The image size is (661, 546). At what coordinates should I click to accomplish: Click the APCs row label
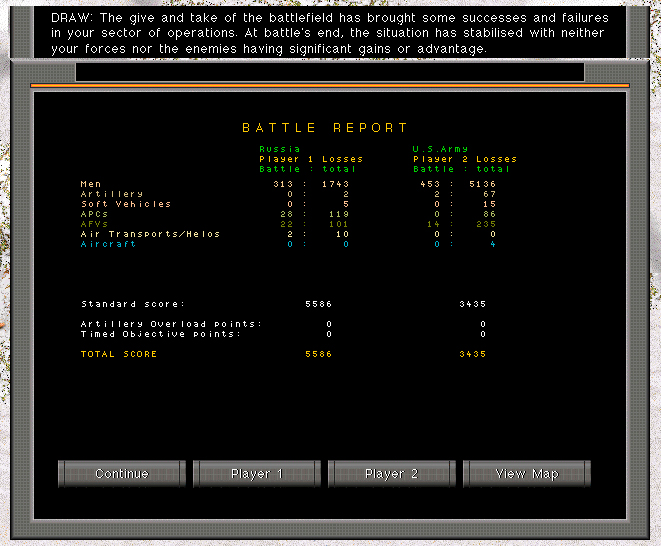pyautogui.click(x=94, y=214)
